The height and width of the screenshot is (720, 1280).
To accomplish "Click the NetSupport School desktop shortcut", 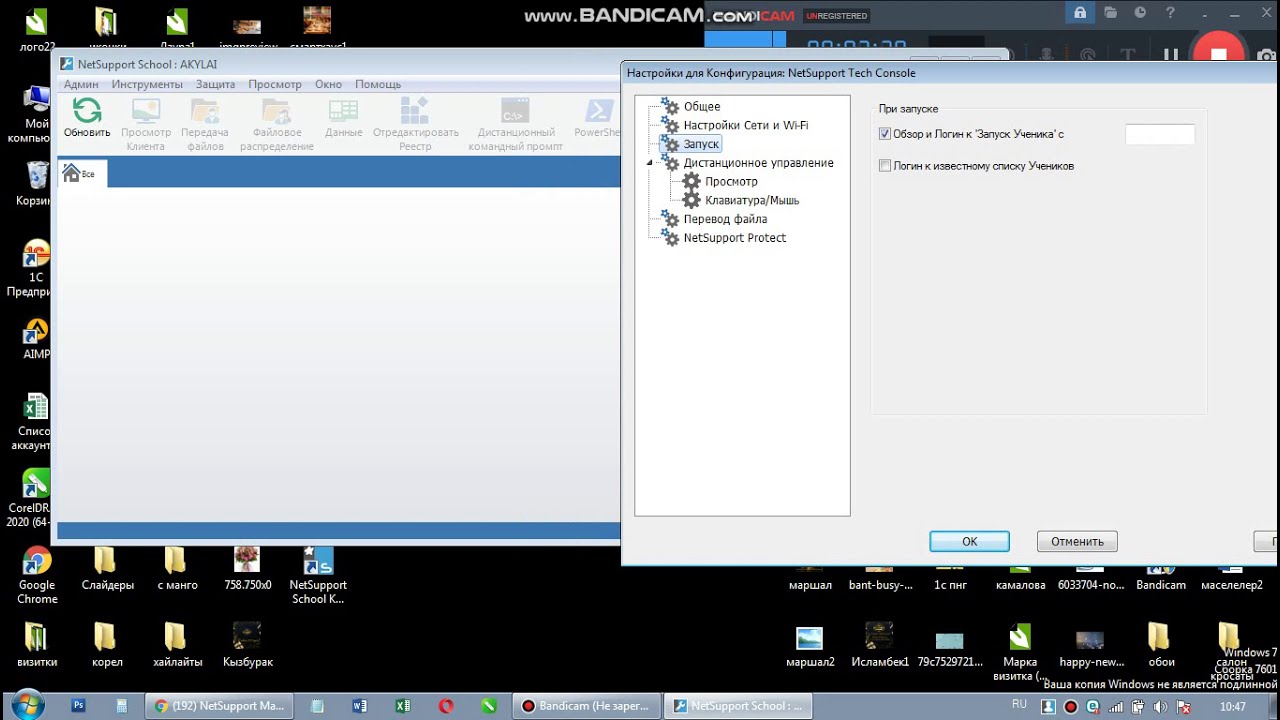I will click(318, 575).
